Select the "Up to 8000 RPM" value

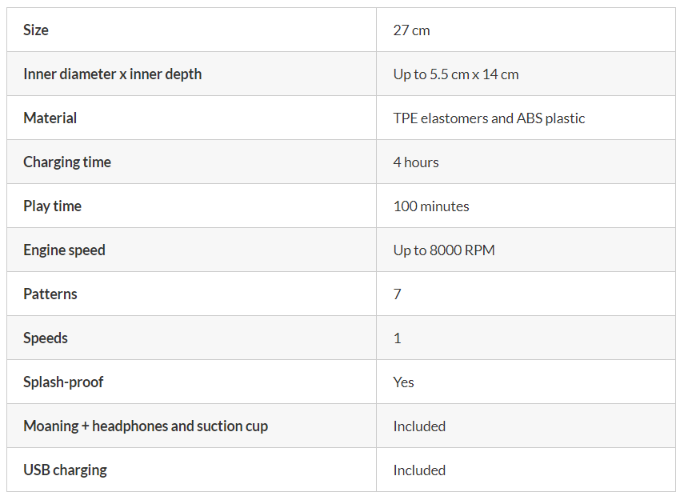[444, 250]
